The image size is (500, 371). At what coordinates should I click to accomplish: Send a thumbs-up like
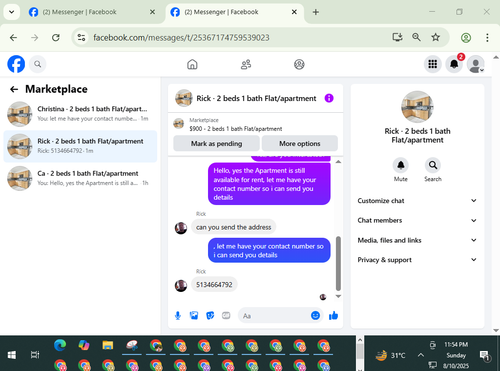coord(333,315)
